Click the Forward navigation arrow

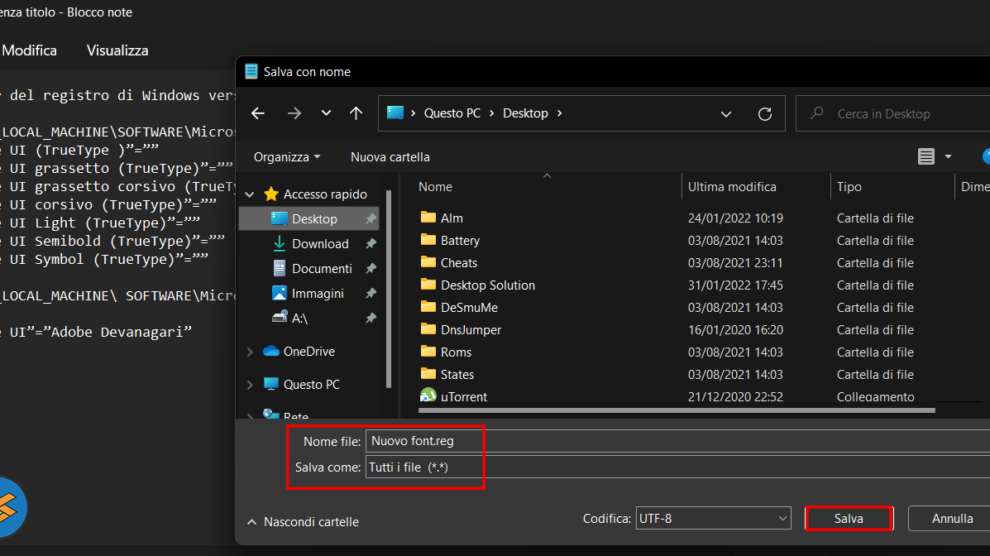click(294, 114)
